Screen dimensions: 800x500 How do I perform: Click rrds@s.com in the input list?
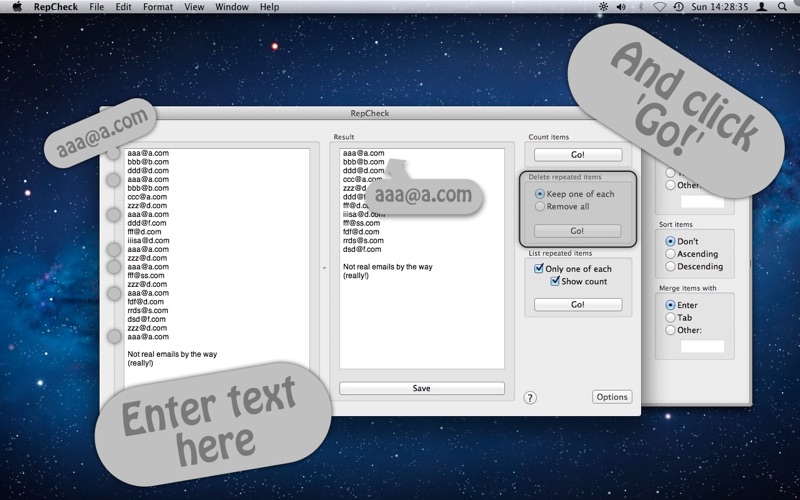147,310
